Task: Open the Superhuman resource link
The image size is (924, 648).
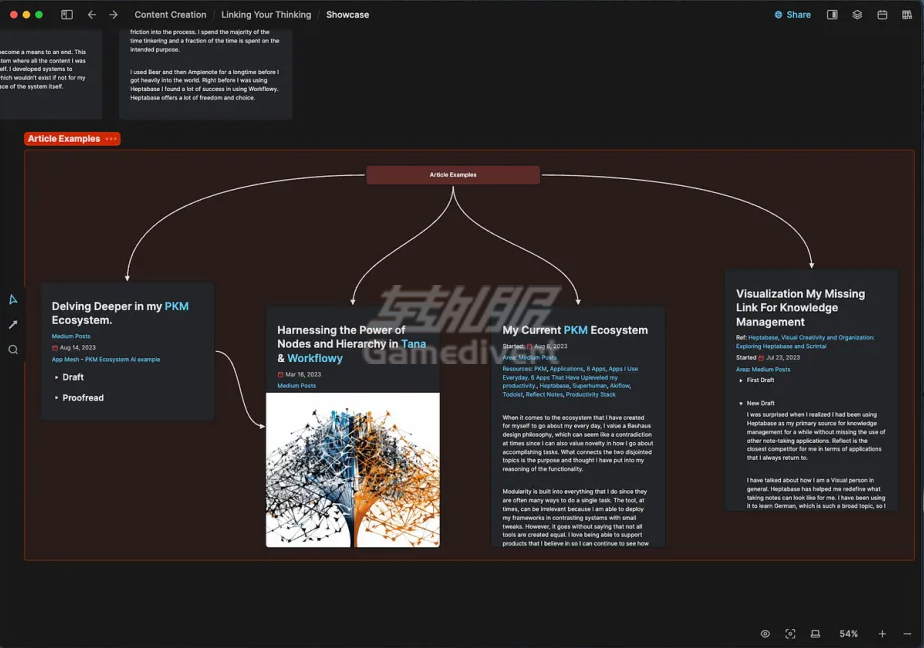Action: point(589,386)
